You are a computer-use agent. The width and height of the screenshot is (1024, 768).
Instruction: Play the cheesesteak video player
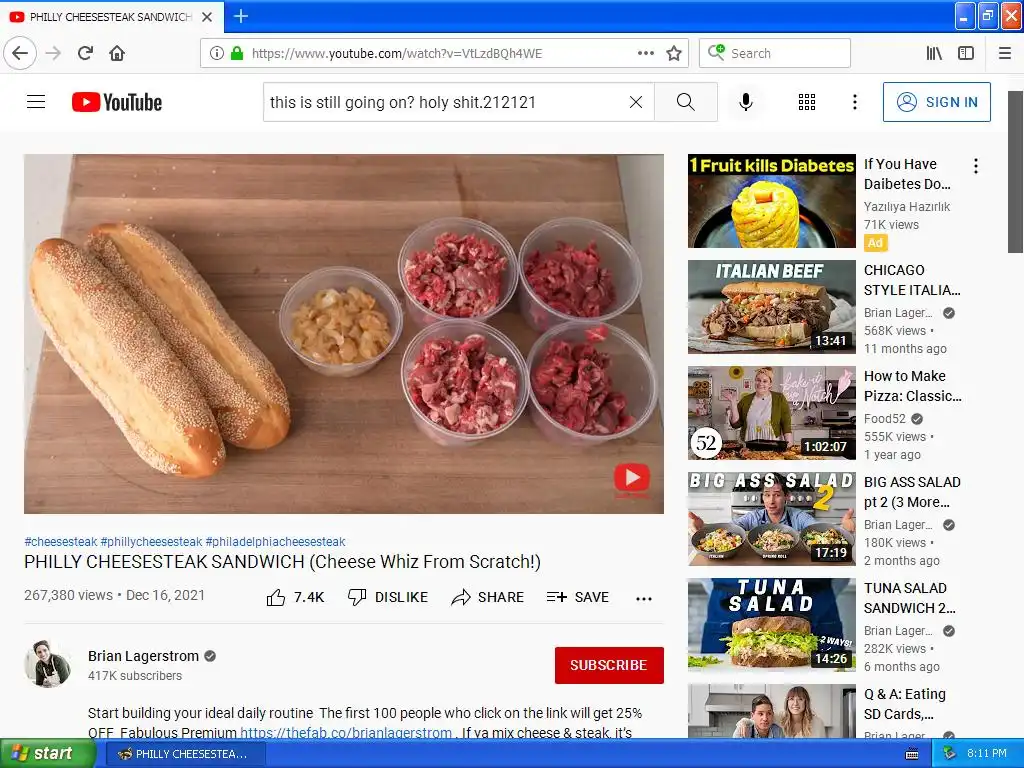coord(344,334)
